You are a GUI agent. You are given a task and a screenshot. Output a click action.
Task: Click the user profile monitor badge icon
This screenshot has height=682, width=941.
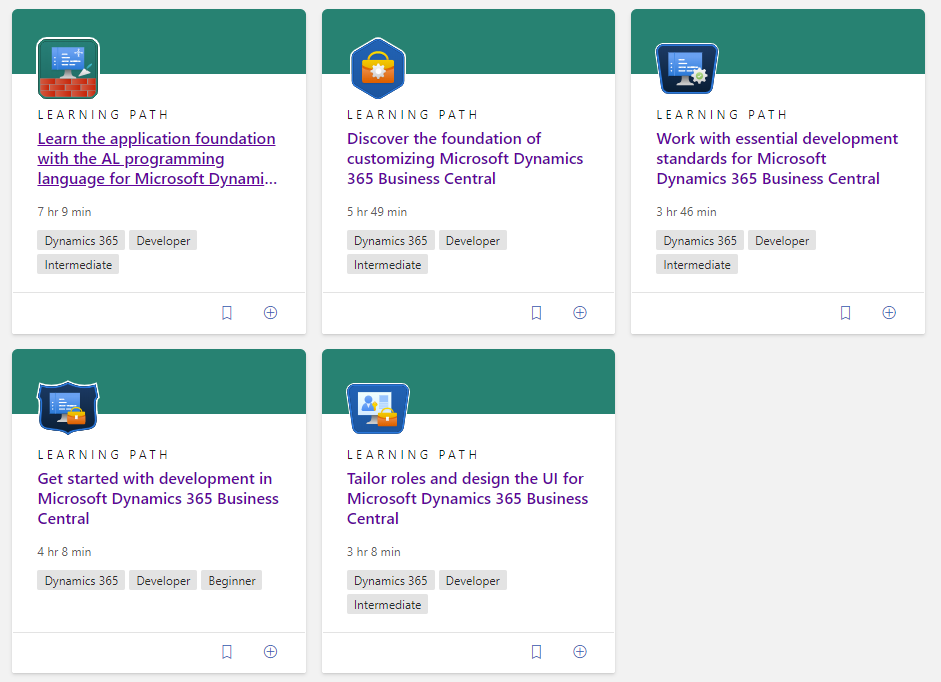pos(378,408)
